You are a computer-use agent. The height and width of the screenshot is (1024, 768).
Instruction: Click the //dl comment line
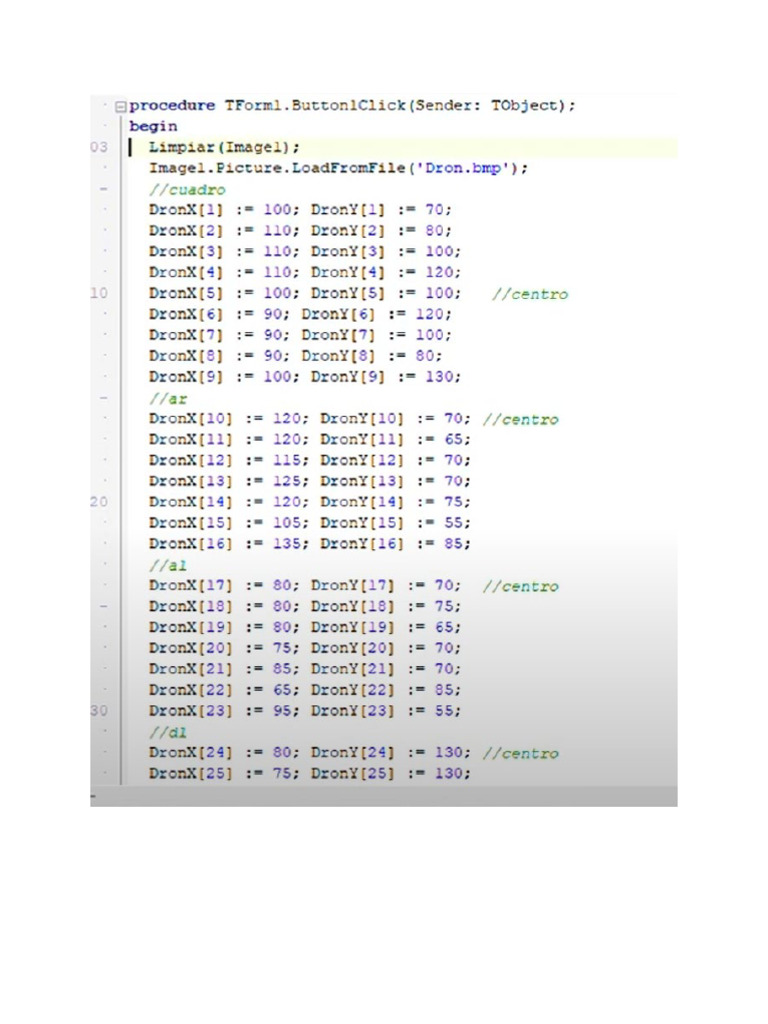168,733
